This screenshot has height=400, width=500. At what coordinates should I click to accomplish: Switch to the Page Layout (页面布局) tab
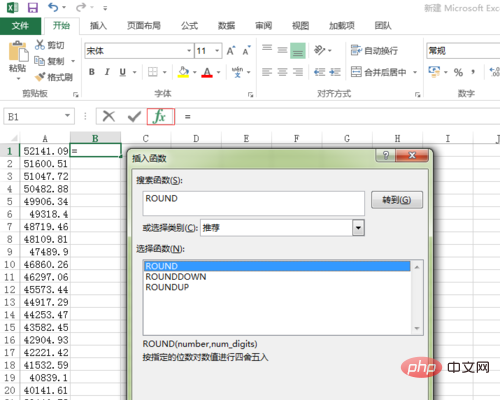coord(144,26)
